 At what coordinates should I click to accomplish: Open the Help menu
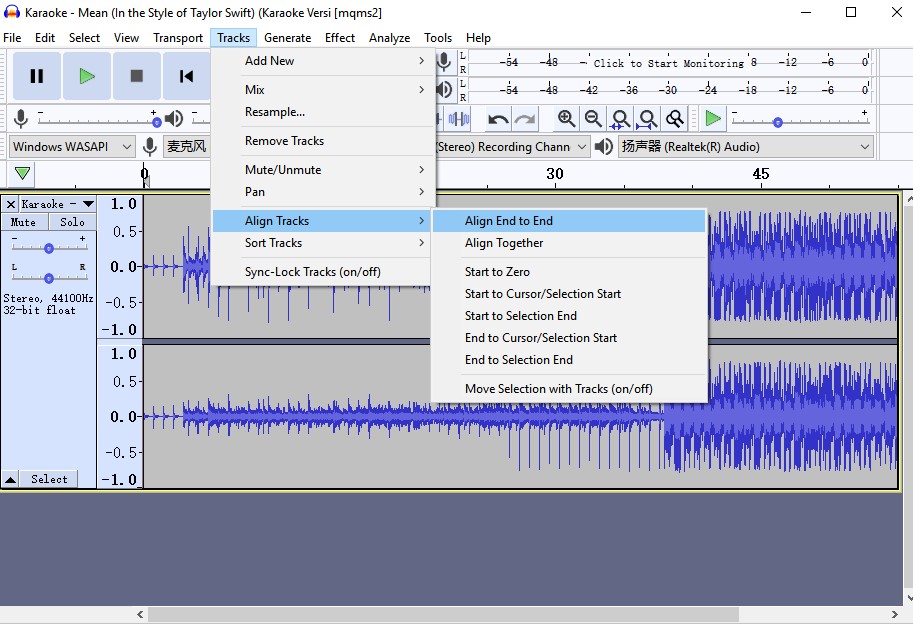[x=478, y=38]
